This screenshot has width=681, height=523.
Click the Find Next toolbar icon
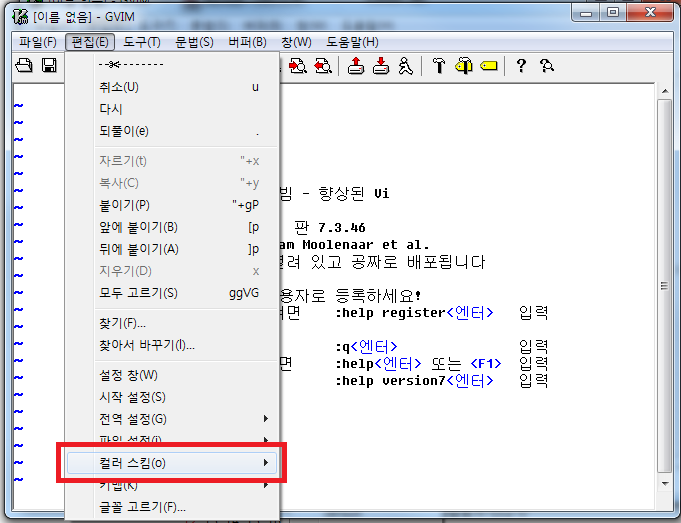pyautogui.click(x=298, y=66)
